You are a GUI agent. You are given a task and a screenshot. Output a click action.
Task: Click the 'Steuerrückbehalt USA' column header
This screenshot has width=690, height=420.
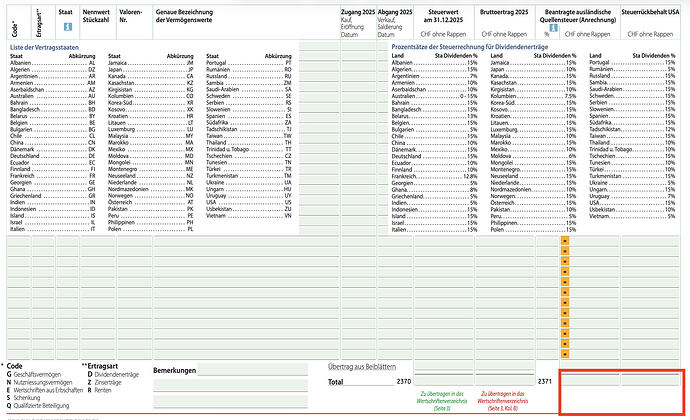650,12
